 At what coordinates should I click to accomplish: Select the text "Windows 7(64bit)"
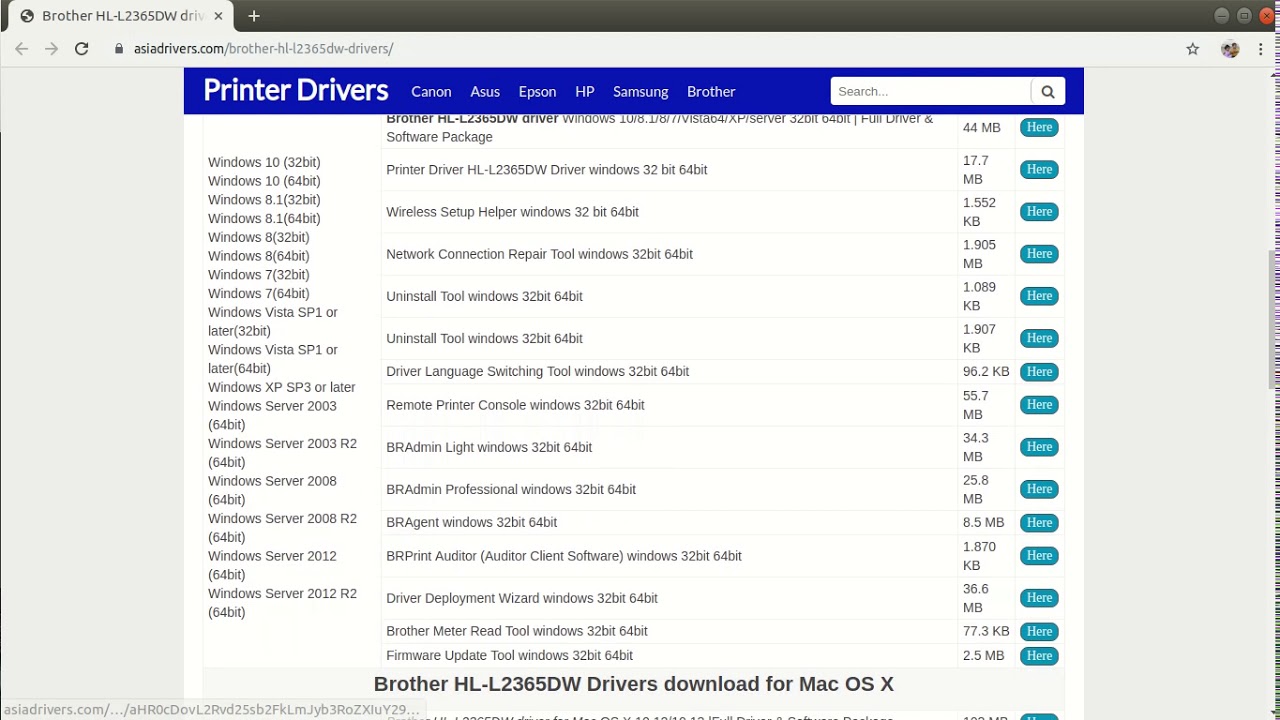(x=259, y=293)
